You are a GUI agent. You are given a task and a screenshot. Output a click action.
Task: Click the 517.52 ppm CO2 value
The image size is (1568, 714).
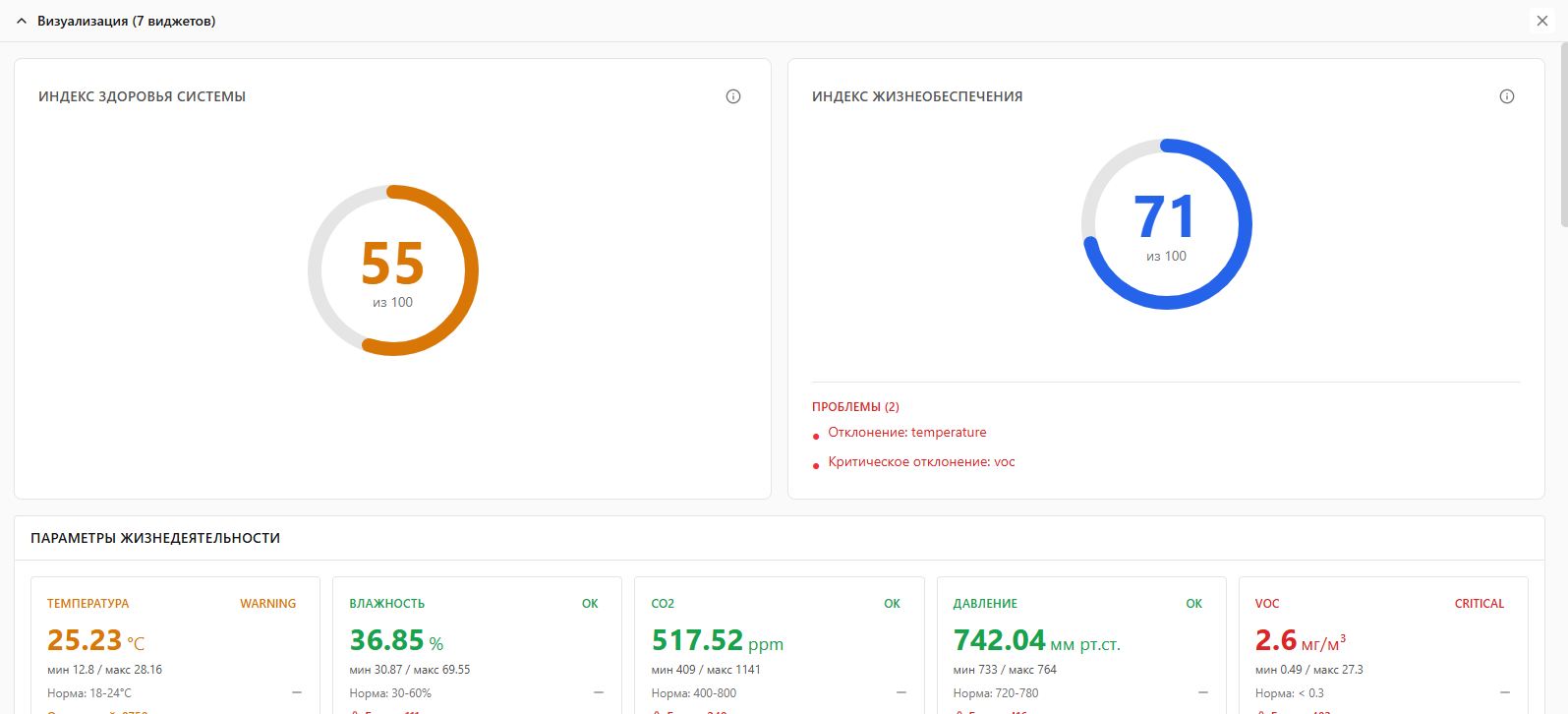point(718,640)
